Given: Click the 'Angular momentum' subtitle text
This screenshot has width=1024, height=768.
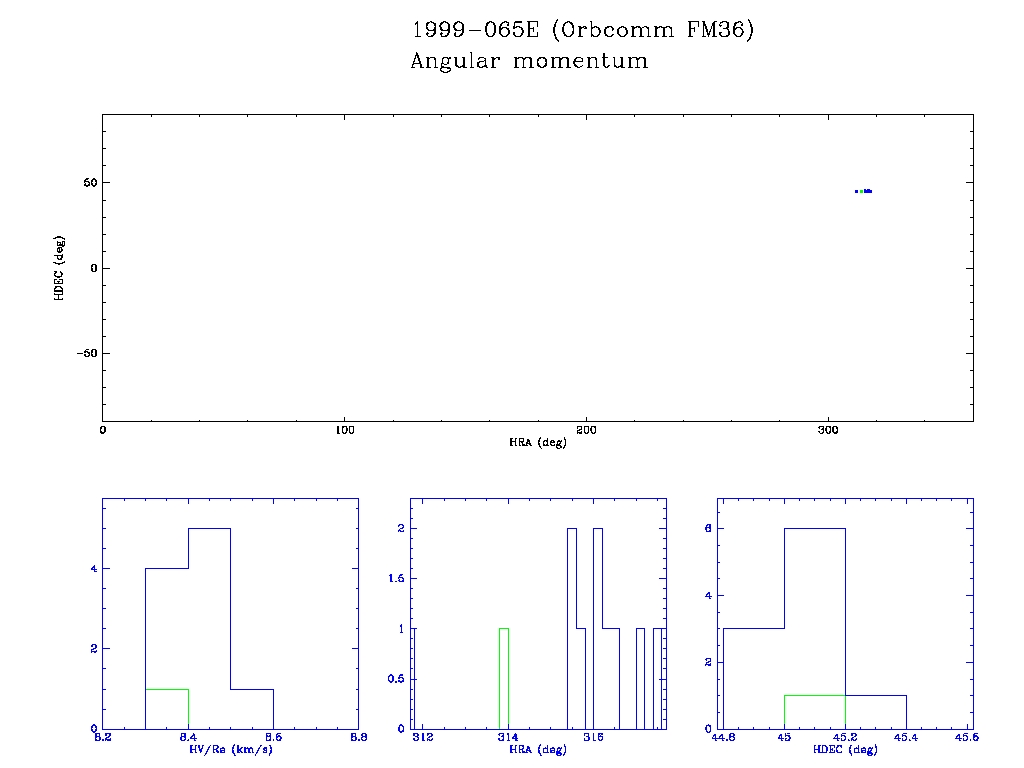Looking at the screenshot, I should point(529,62).
